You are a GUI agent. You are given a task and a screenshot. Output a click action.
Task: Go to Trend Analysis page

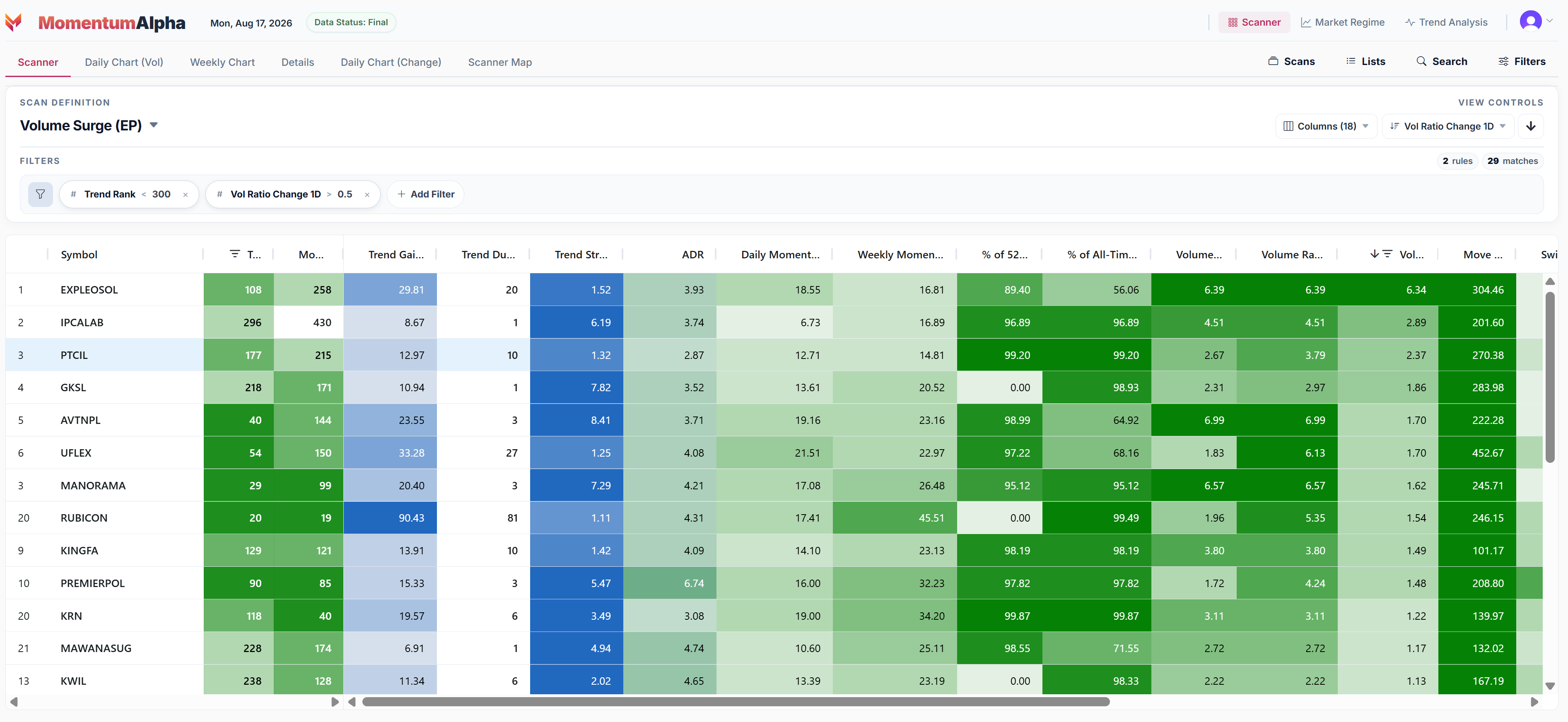click(x=1446, y=22)
